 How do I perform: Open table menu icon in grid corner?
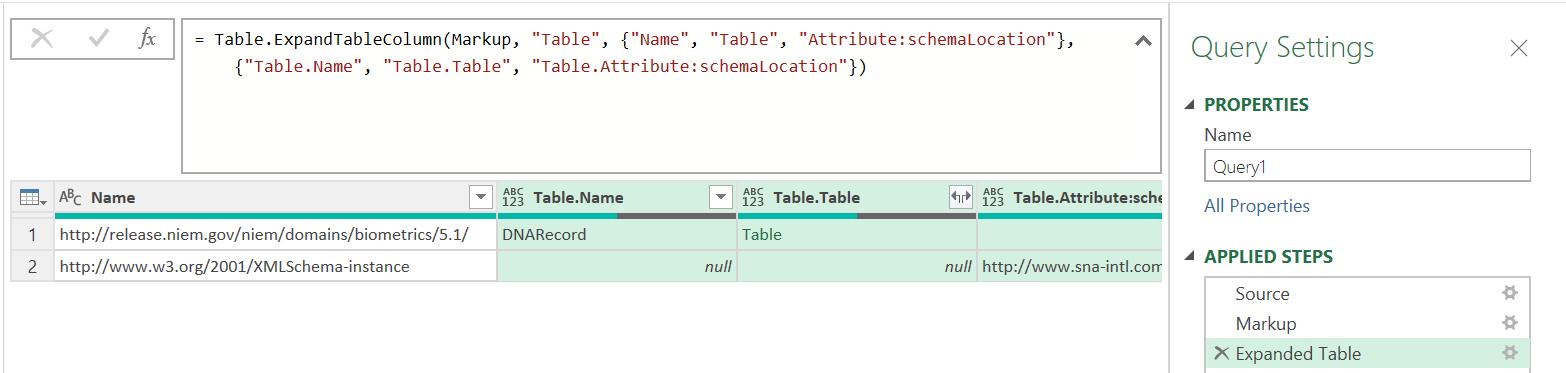point(33,198)
